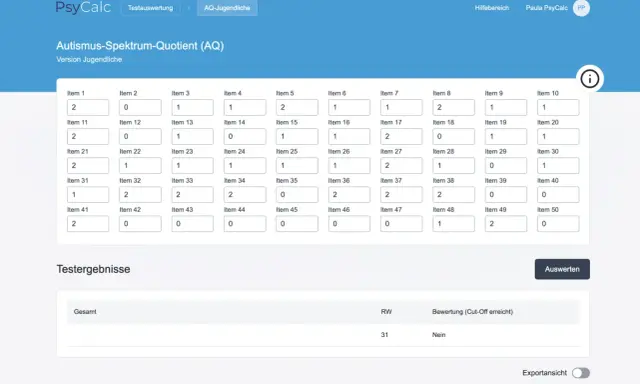The width and height of the screenshot is (640, 384).
Task: Click the Item 23 input field
Action: click(193, 166)
